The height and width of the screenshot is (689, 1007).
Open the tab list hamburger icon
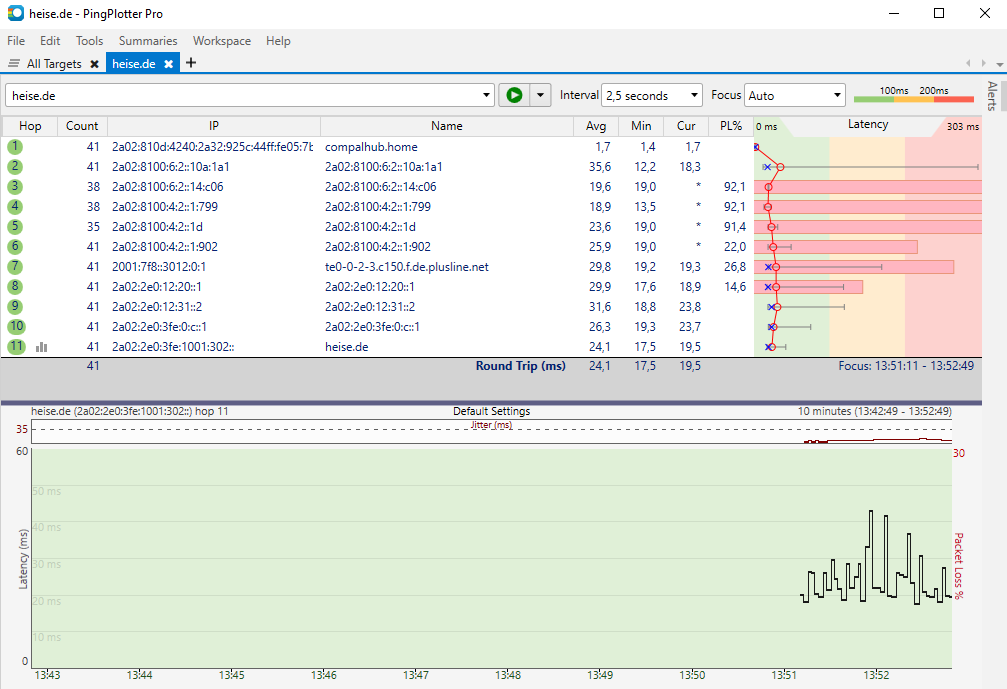pos(13,62)
